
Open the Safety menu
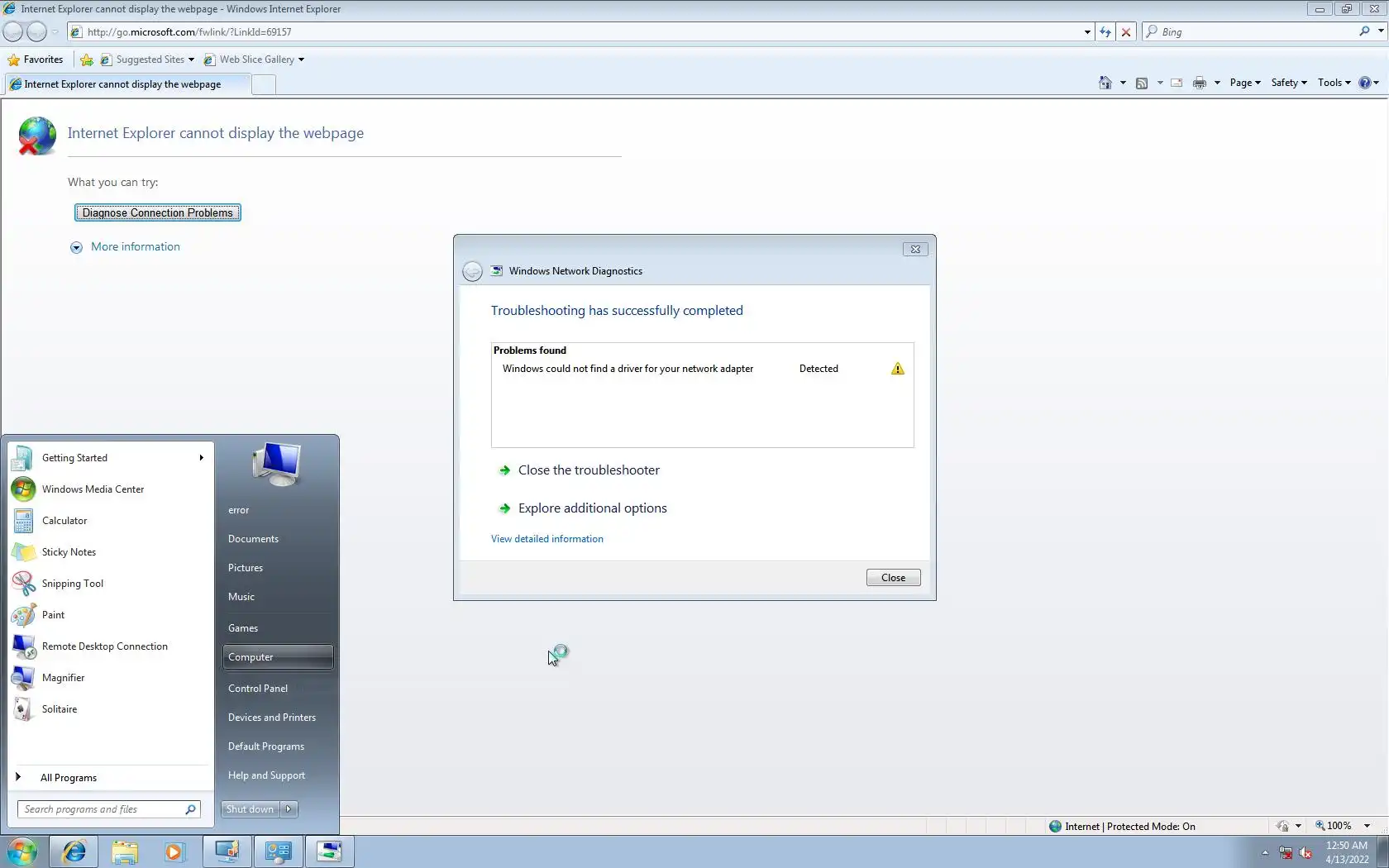pos(1289,83)
